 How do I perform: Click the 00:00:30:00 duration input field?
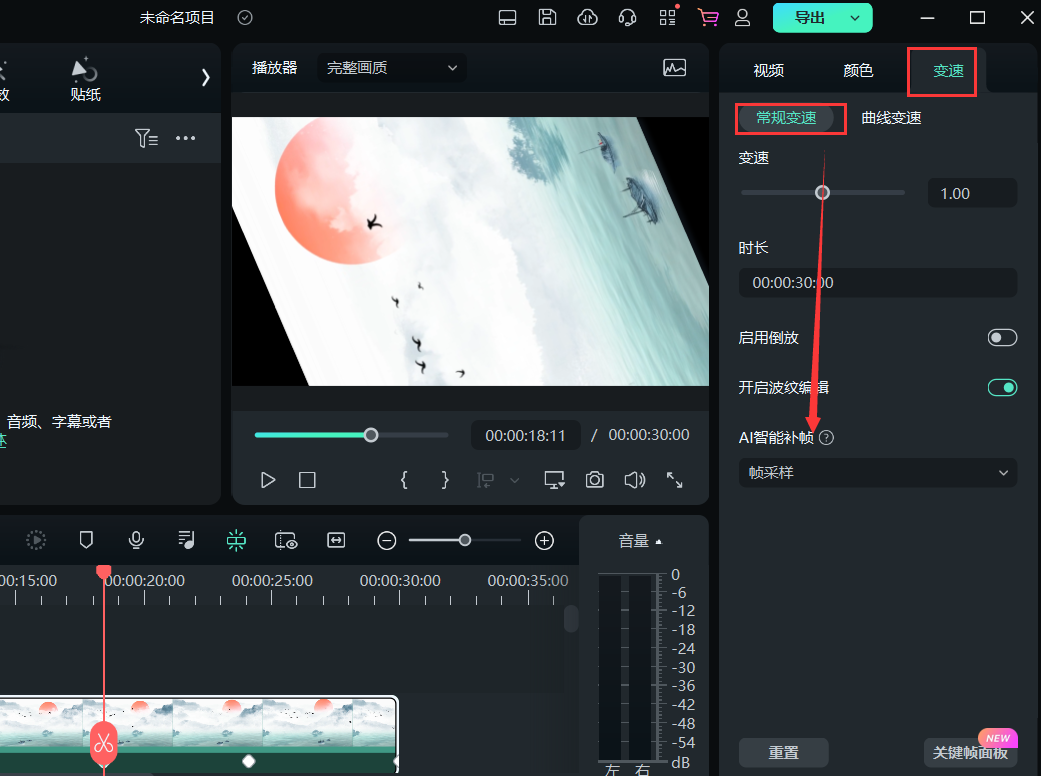click(x=877, y=282)
